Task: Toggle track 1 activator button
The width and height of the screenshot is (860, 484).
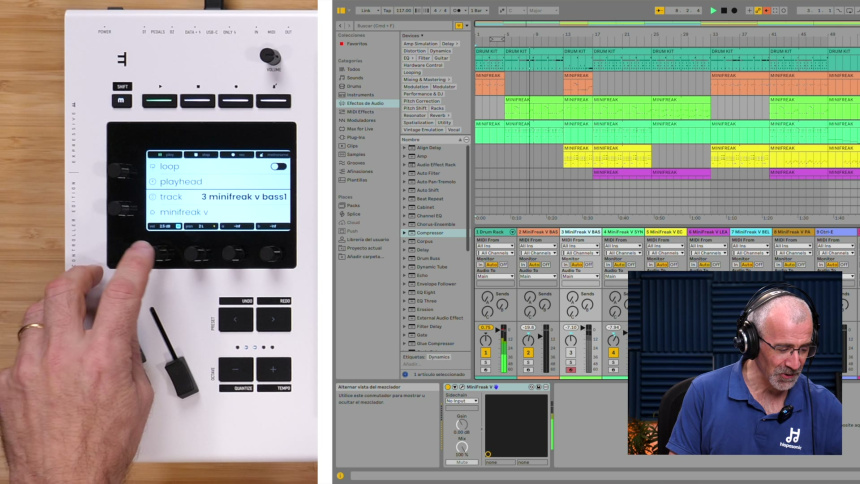Action: click(485, 353)
